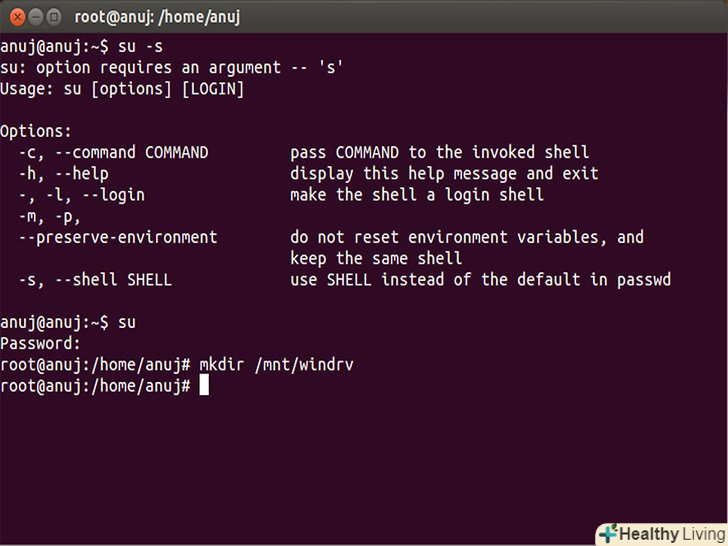This screenshot has height=546, width=728.
Task: Click the '-c, --command COMMAND' option text
Action: click(x=113, y=153)
